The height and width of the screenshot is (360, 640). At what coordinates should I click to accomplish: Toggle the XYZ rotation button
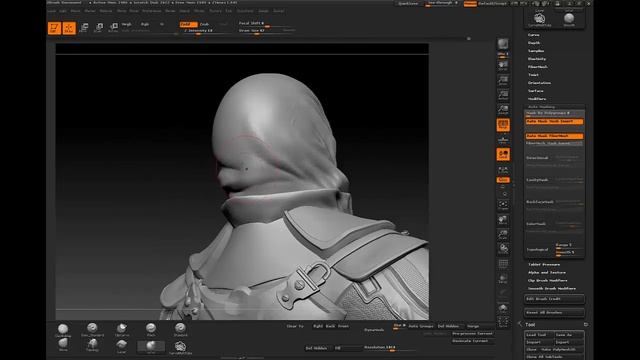(x=503, y=180)
